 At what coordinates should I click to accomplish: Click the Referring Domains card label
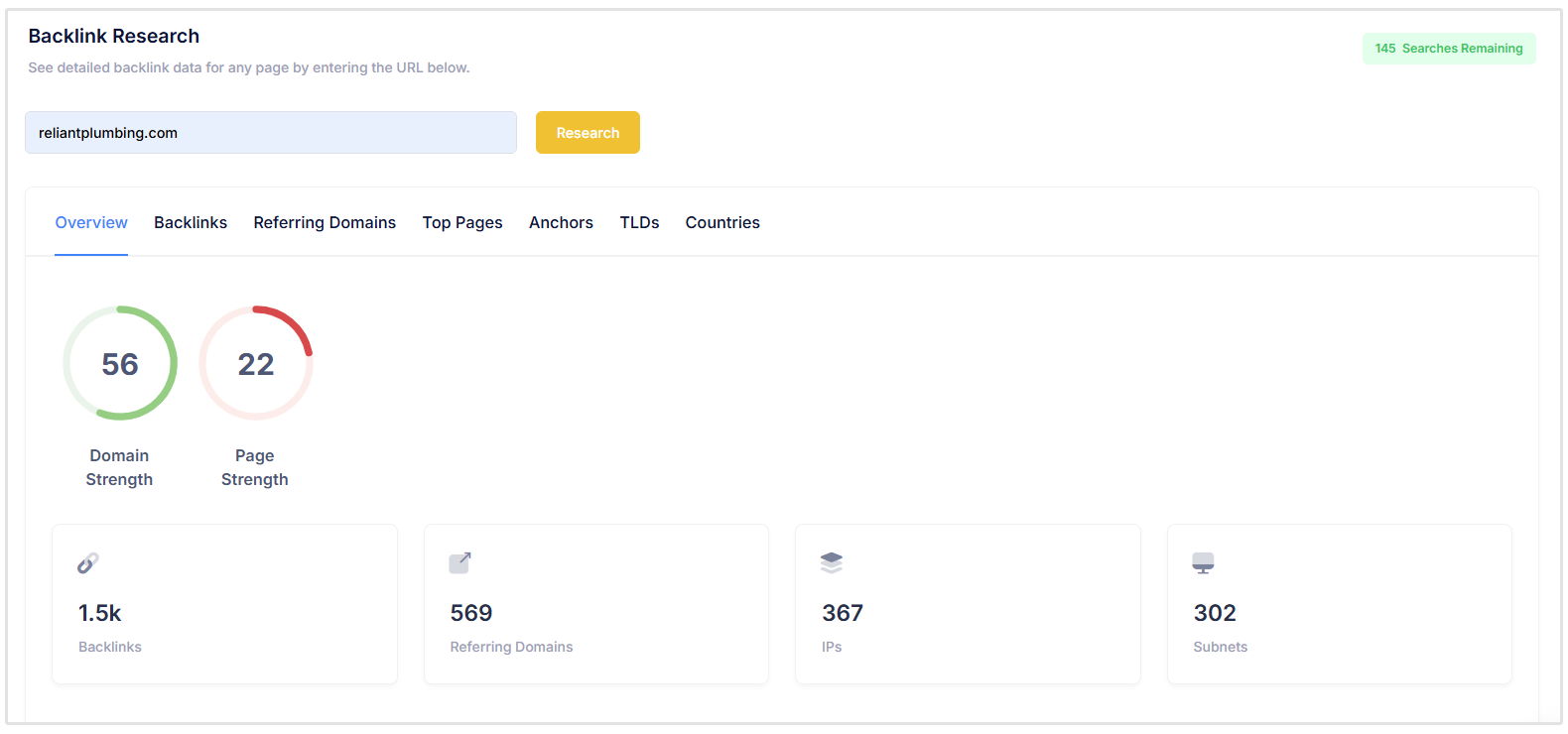(511, 647)
